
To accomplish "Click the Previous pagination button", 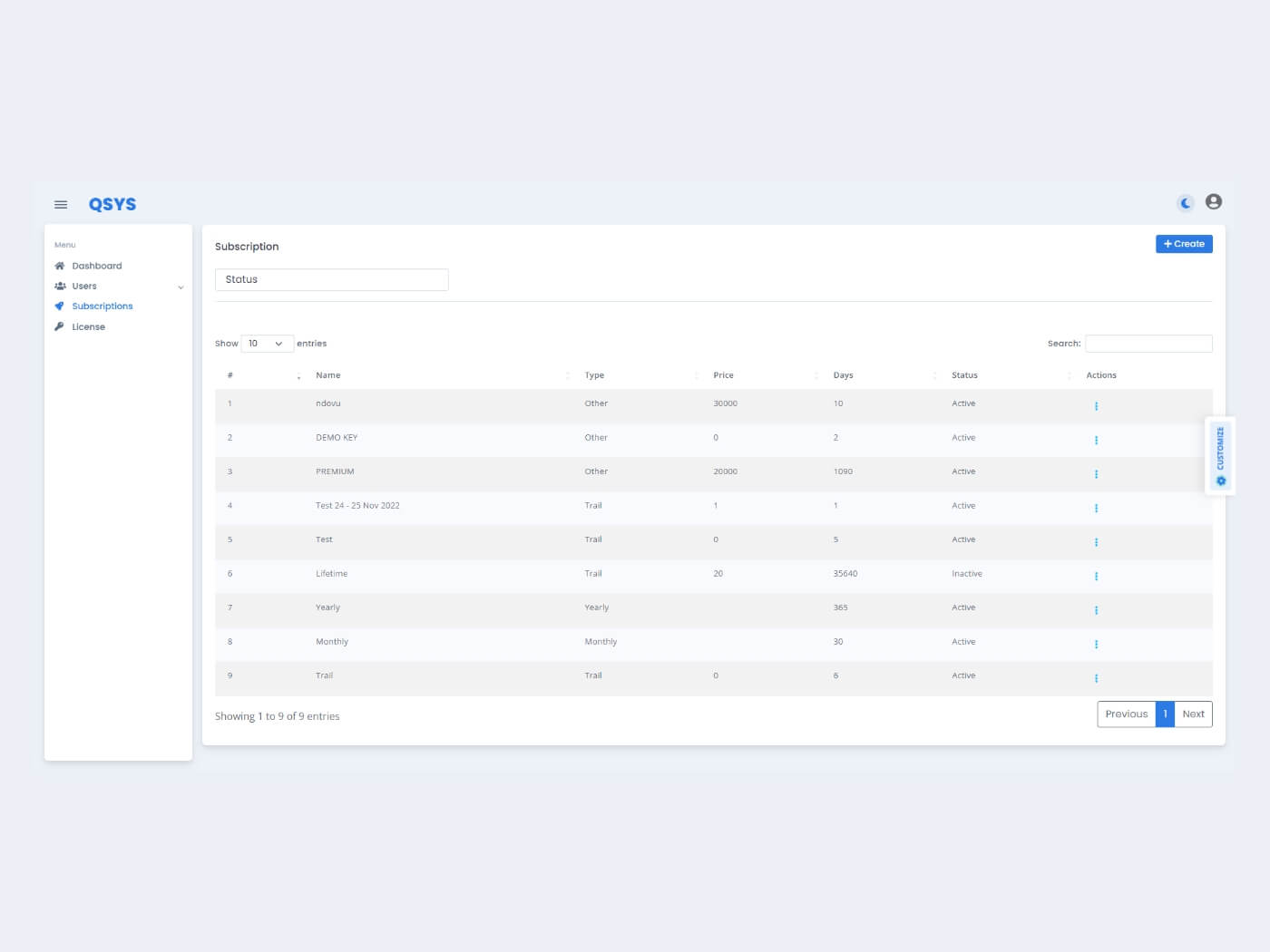I will tap(1126, 714).
